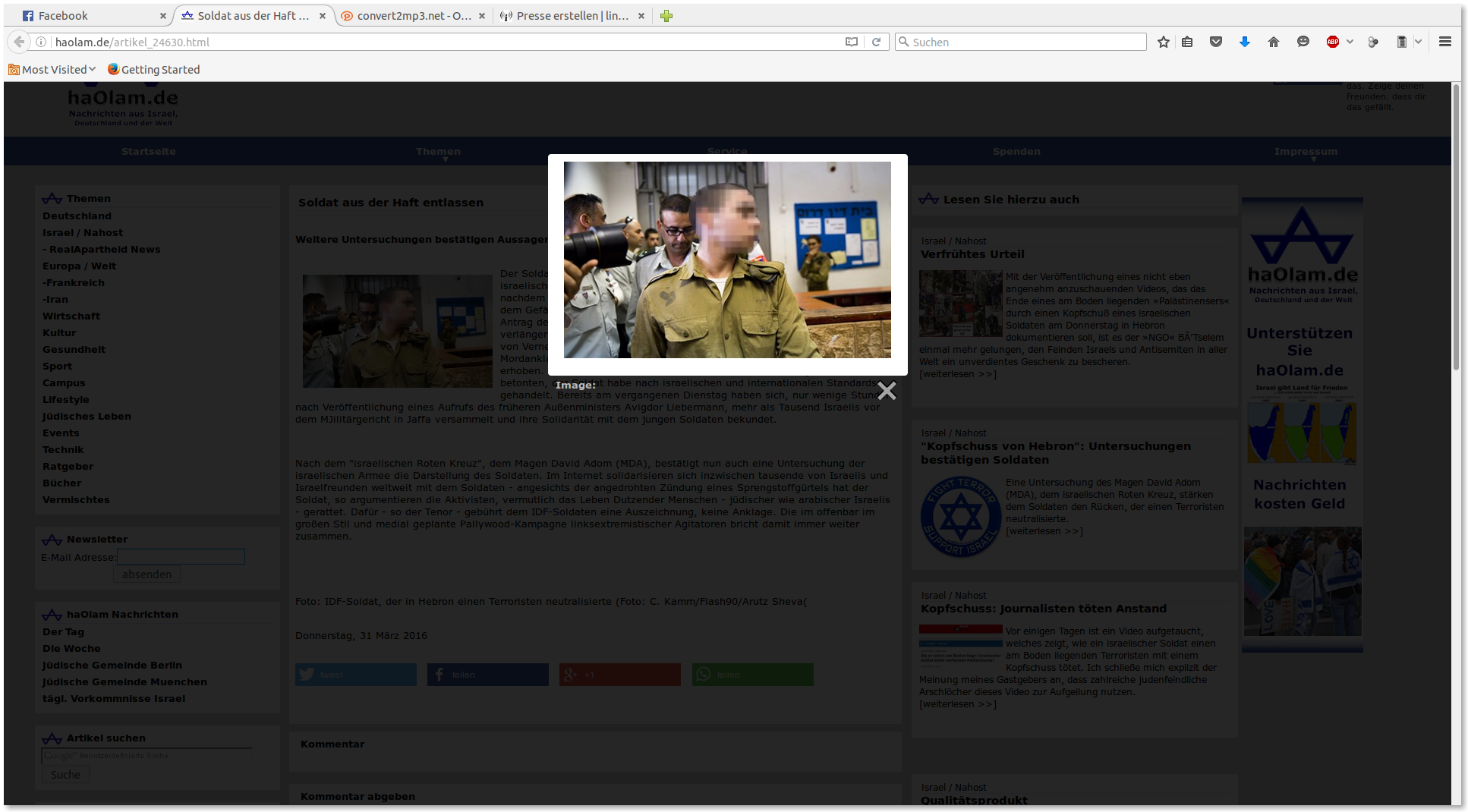Viewport: 1468px width, 812px height.
Task: Click the Firefox Home icon
Action: [x=1274, y=42]
